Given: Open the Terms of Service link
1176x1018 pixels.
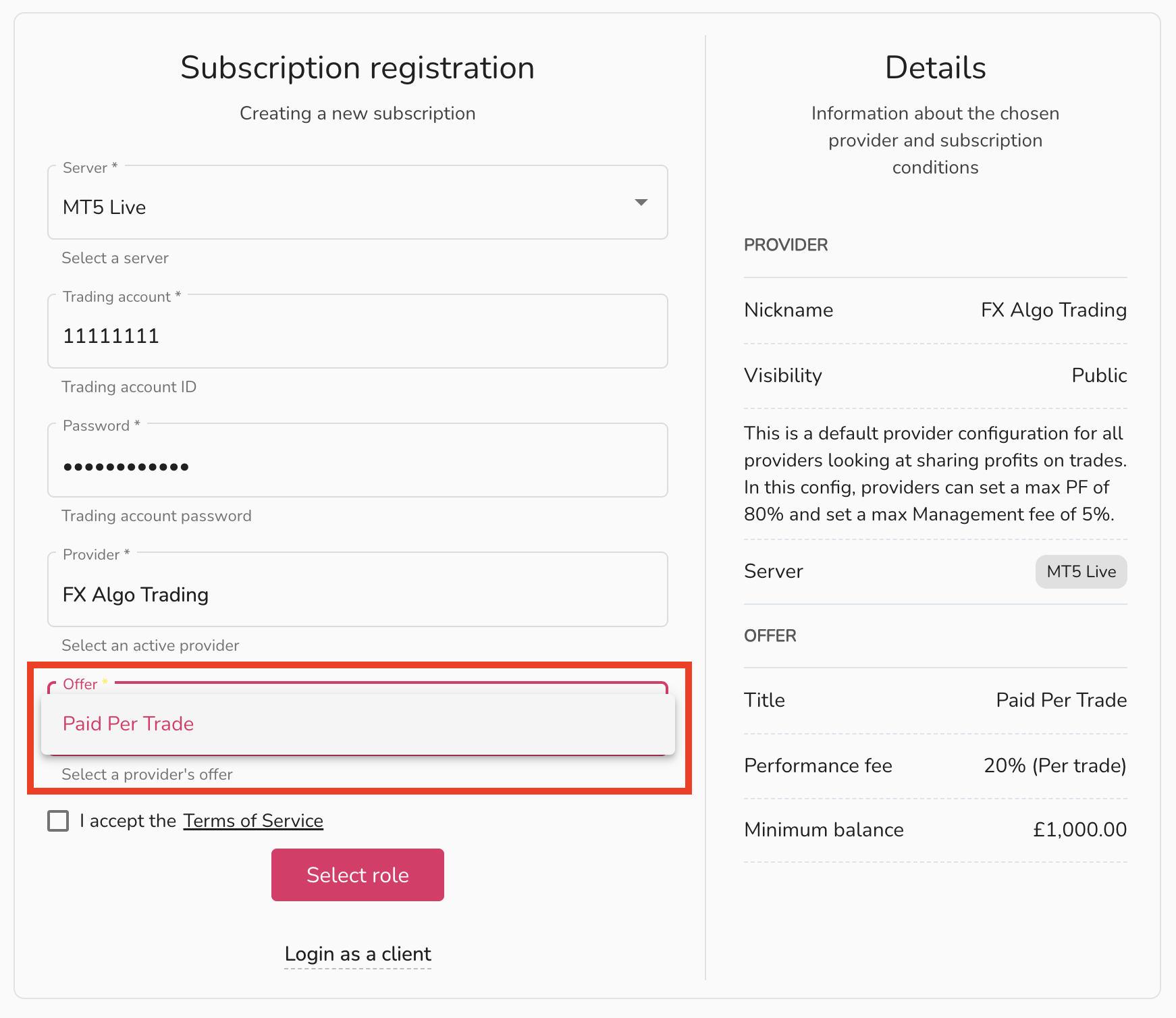Looking at the screenshot, I should point(253,821).
